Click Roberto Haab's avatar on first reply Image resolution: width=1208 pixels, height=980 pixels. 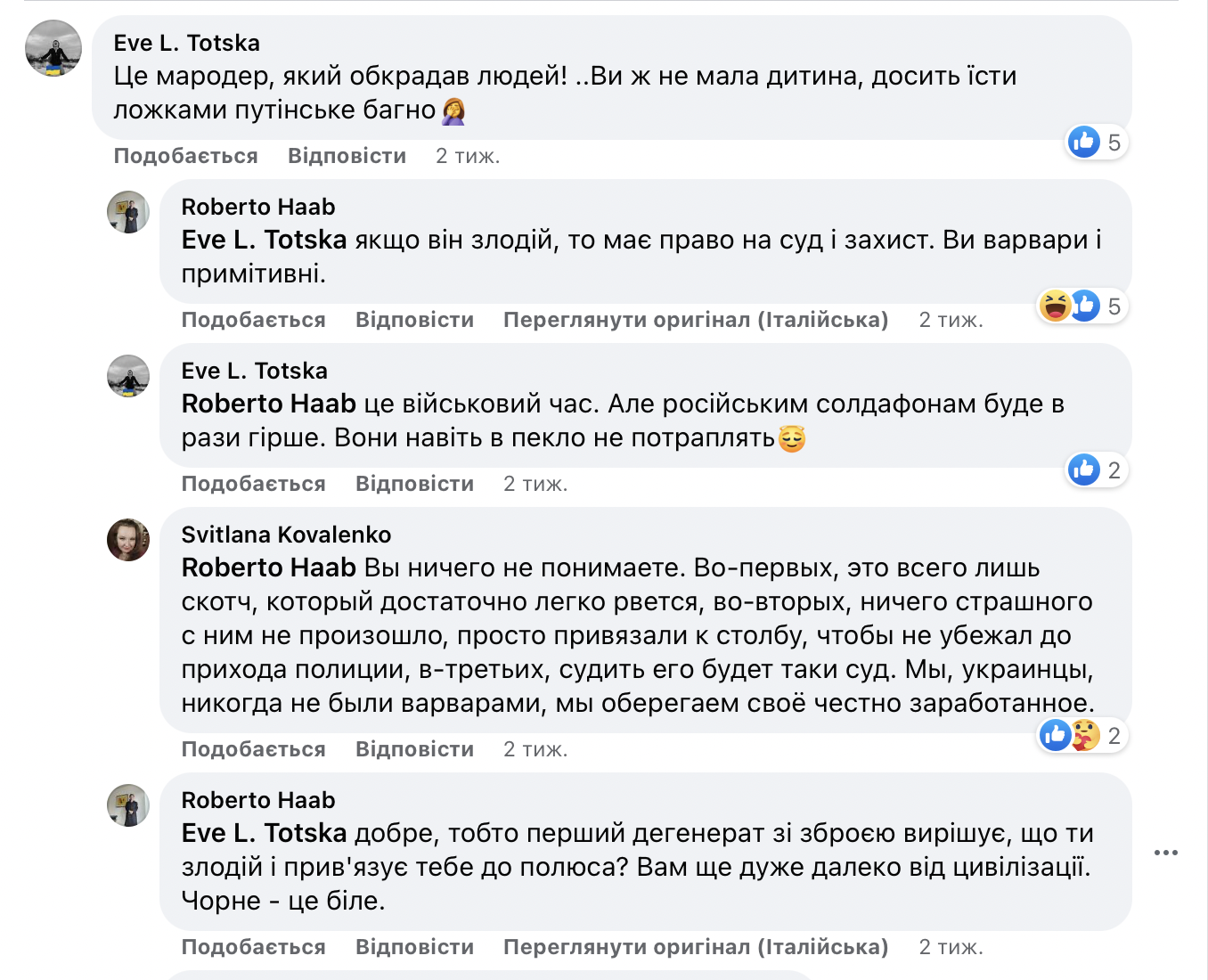click(128, 212)
